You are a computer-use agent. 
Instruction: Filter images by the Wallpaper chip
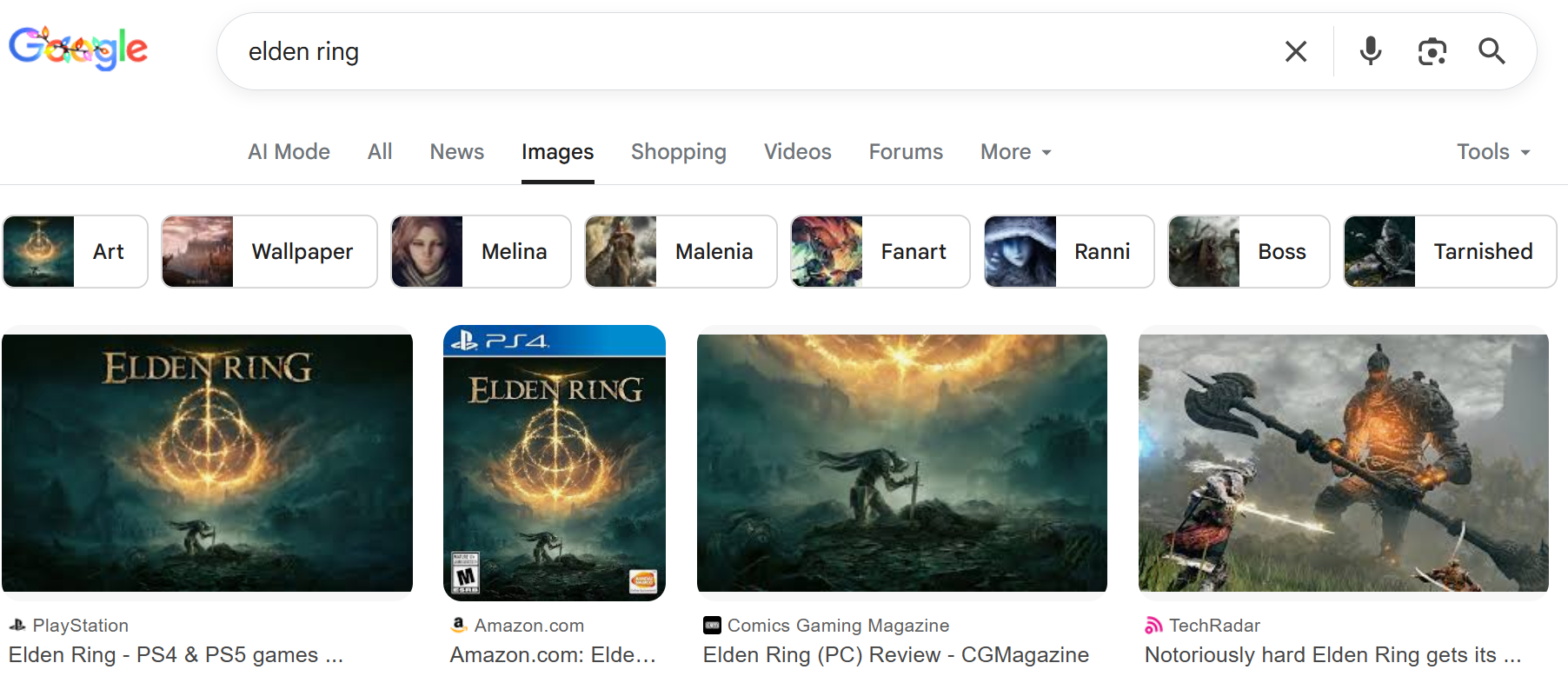coord(269,251)
